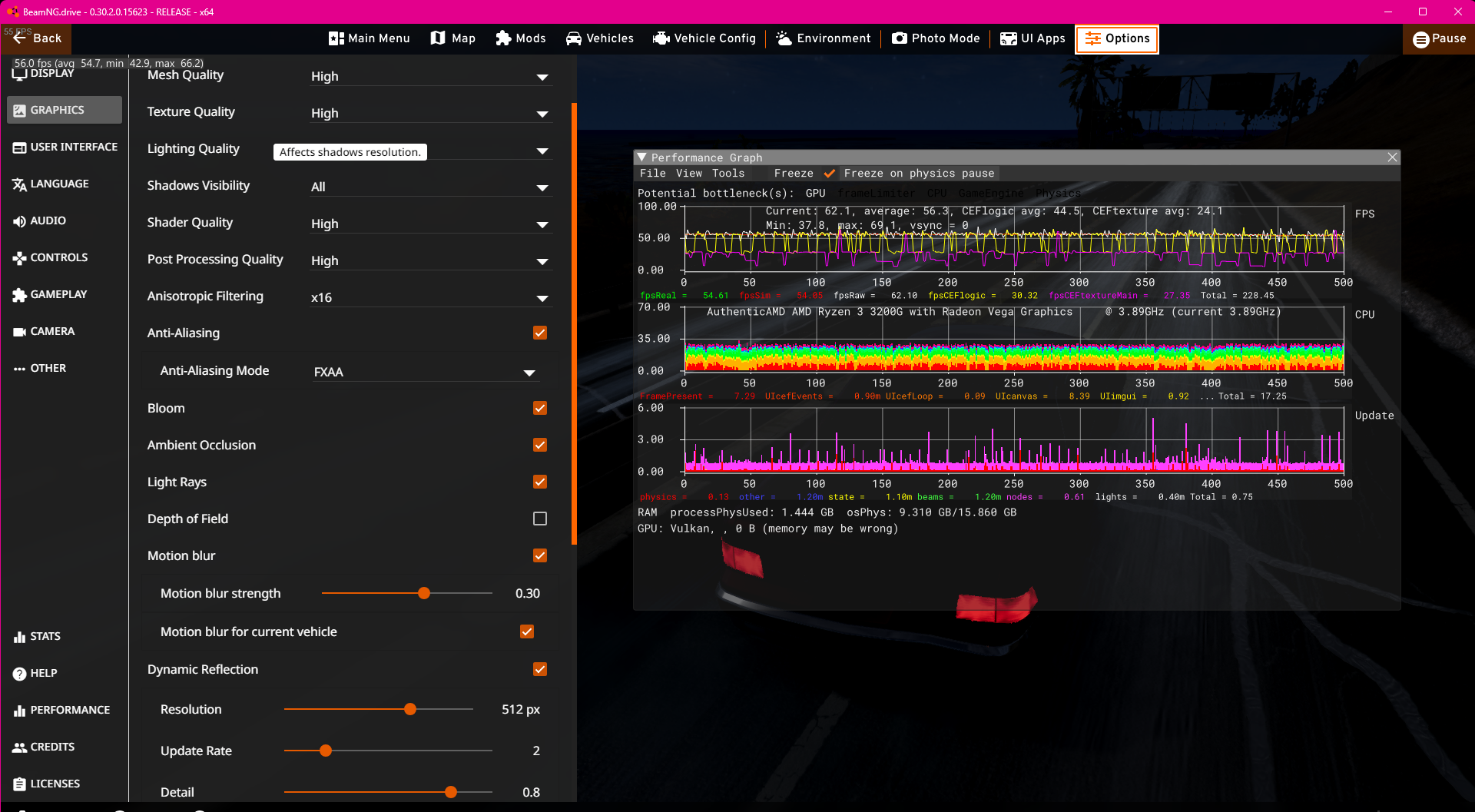Viewport: 1475px width, 812px height.
Task: Click the Motion blur strength slider handle
Action: pyautogui.click(x=424, y=593)
